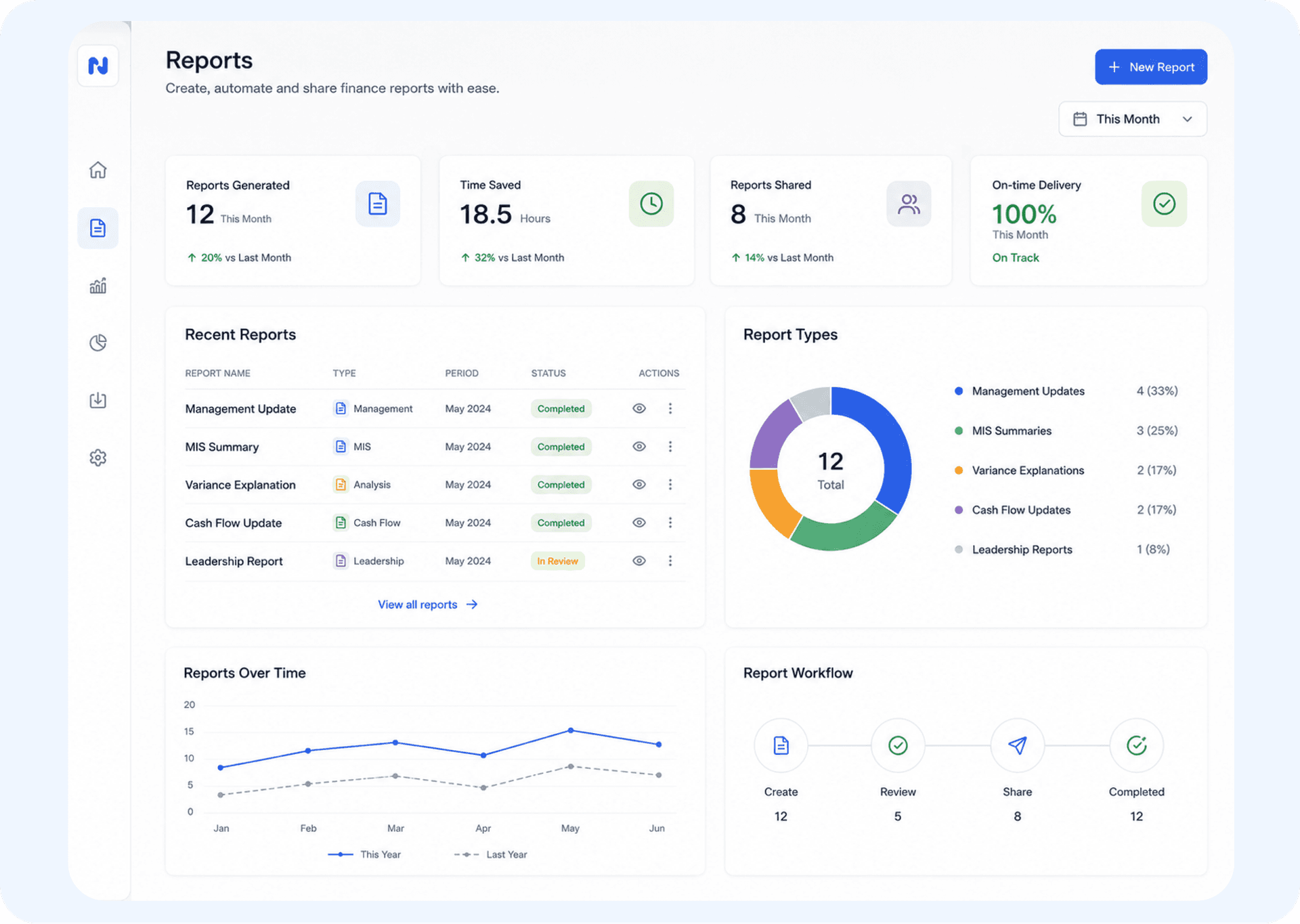Sort by PERIOD column header
The height and width of the screenshot is (924, 1300).
coord(462,374)
